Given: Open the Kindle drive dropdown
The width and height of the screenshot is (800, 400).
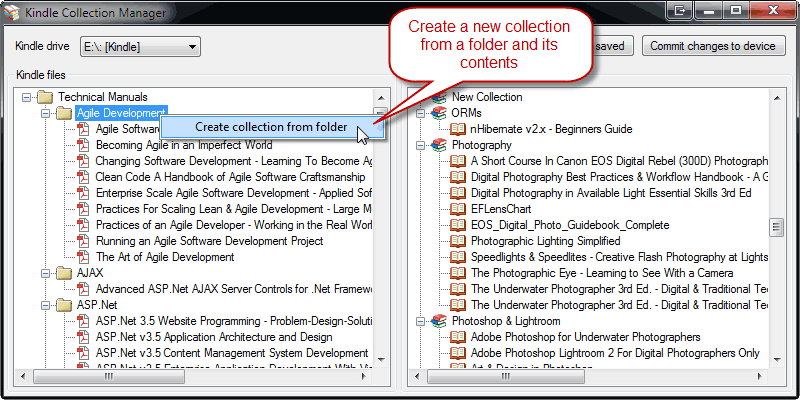Looking at the screenshot, I should (x=140, y=47).
